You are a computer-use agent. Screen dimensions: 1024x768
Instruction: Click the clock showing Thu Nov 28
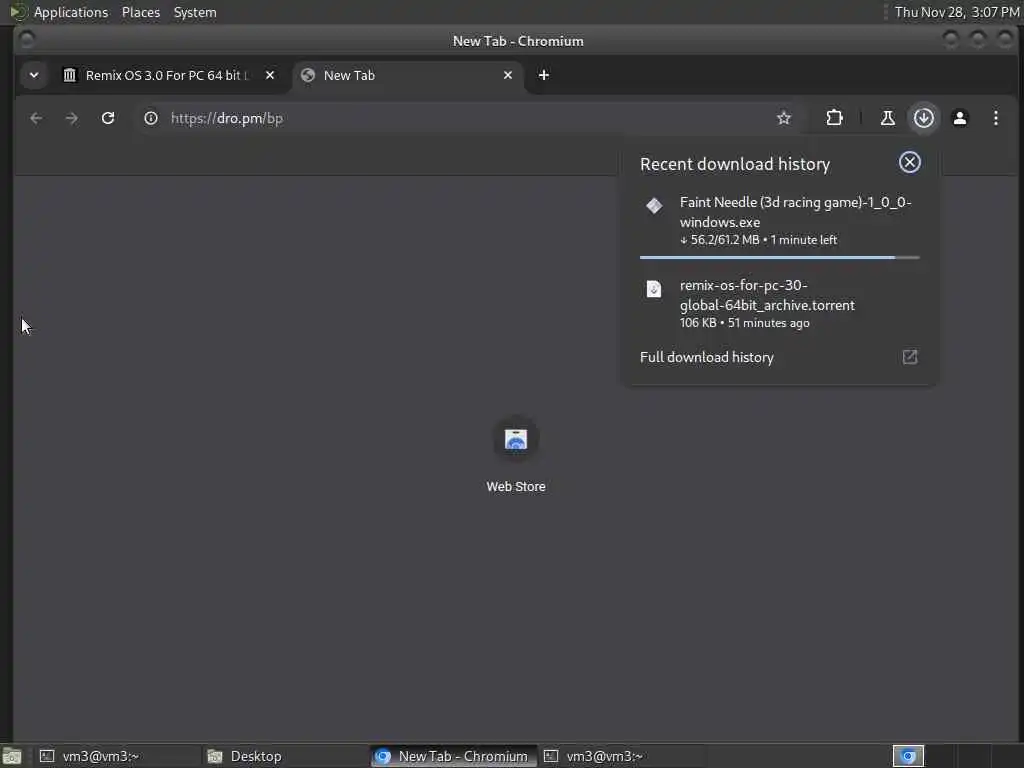tap(957, 12)
